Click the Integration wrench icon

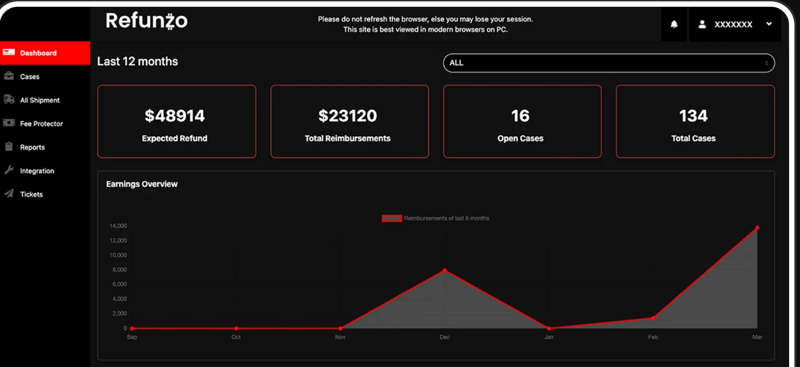click(9, 170)
